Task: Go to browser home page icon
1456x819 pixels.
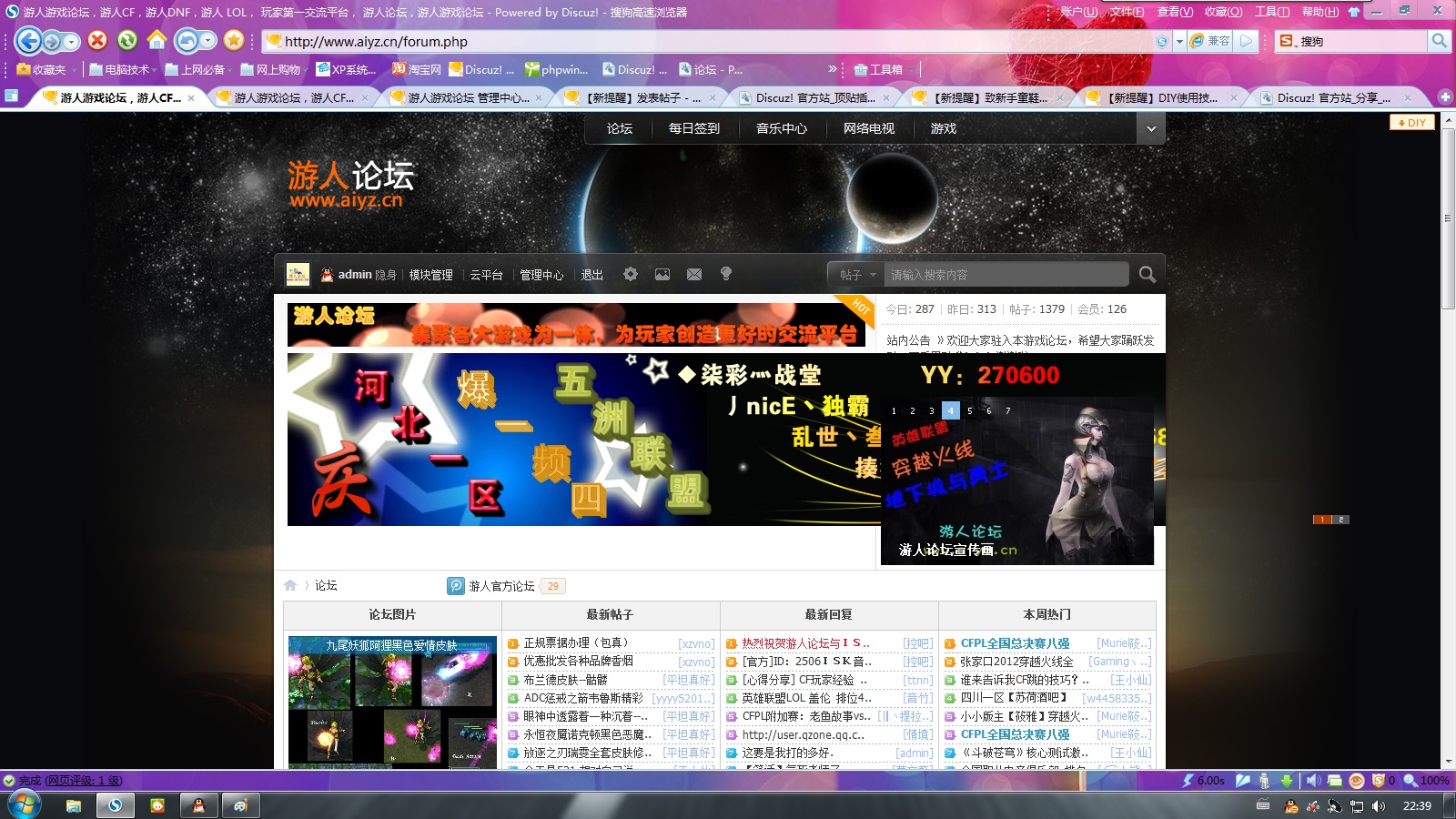Action: click(x=157, y=40)
